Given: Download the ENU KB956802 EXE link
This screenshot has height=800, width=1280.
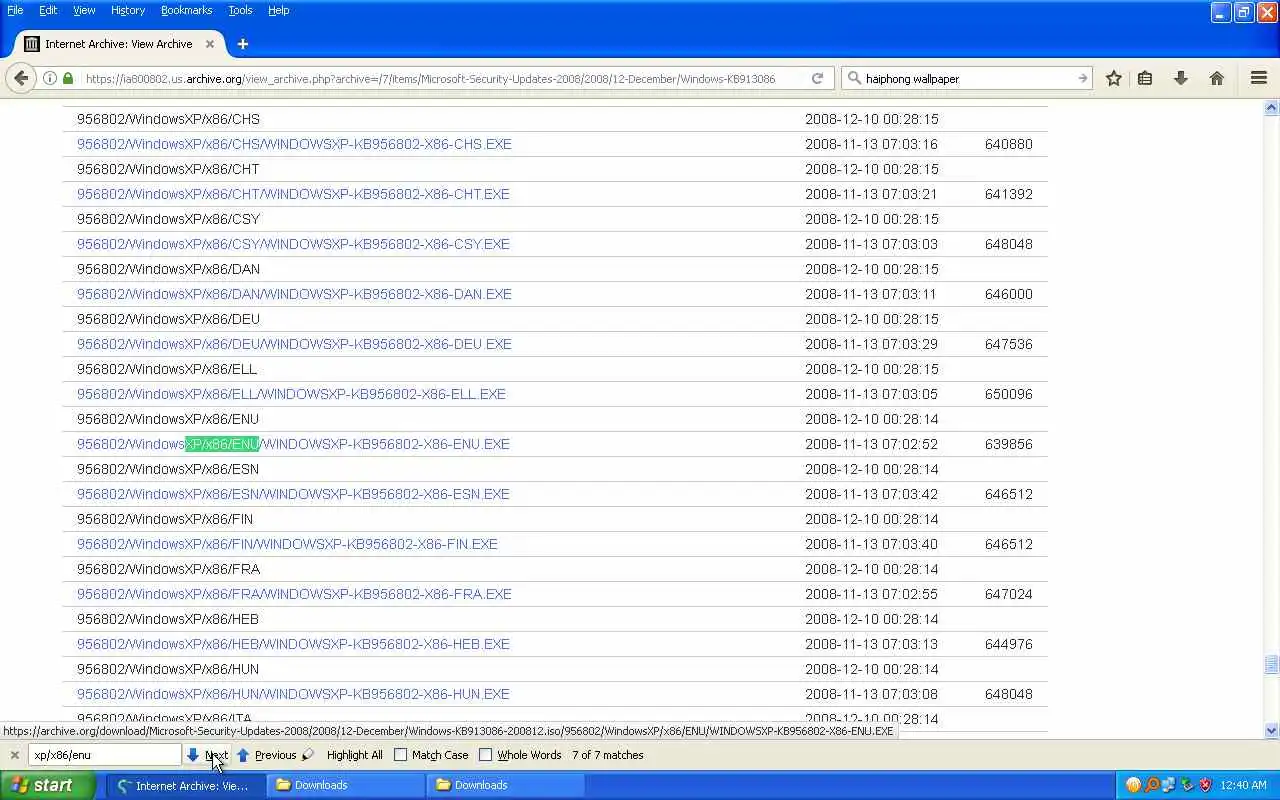Looking at the screenshot, I should [x=293, y=444].
